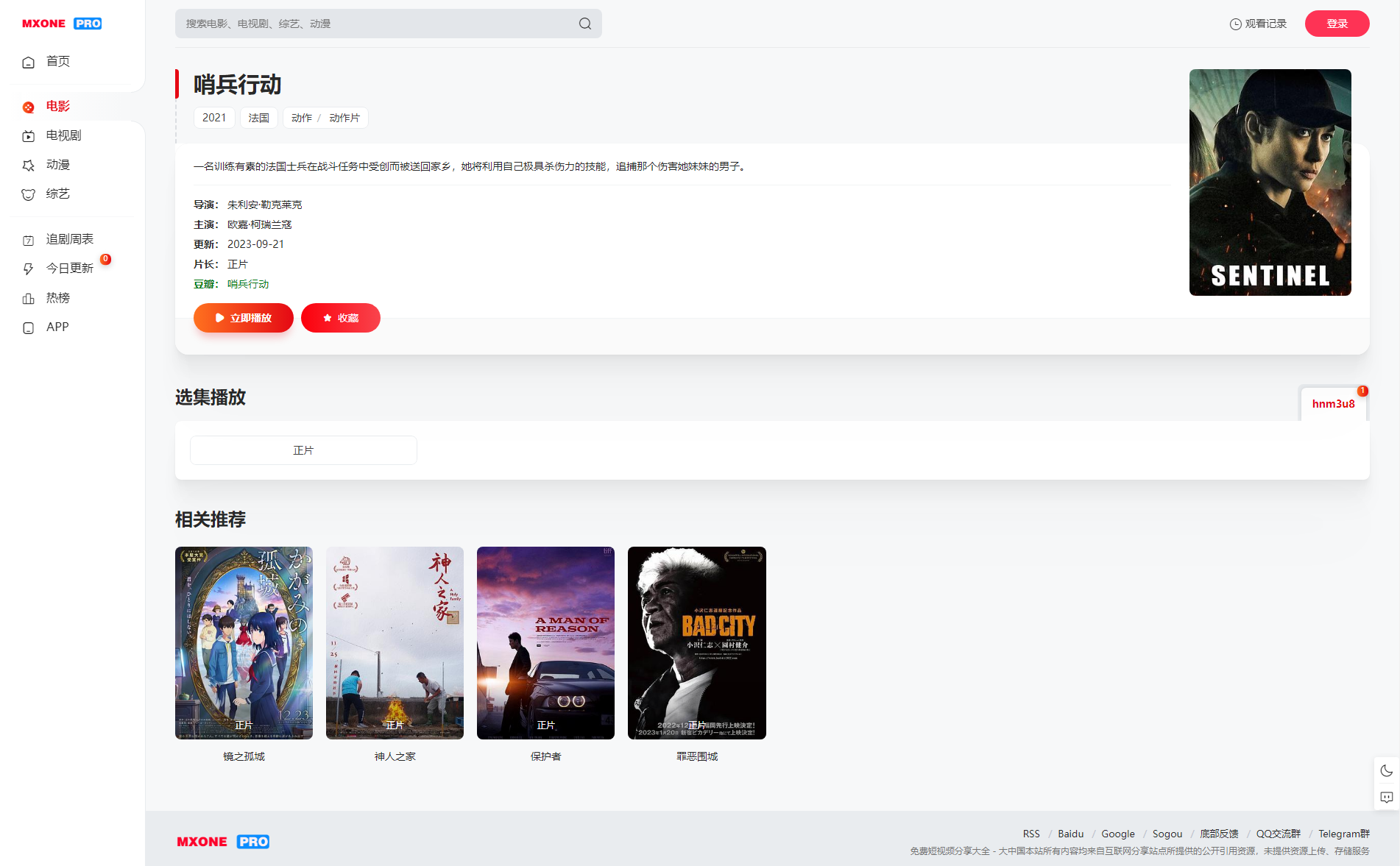Click Telegram群 in the footer
This screenshot has height=866, width=1400.
(x=1343, y=834)
